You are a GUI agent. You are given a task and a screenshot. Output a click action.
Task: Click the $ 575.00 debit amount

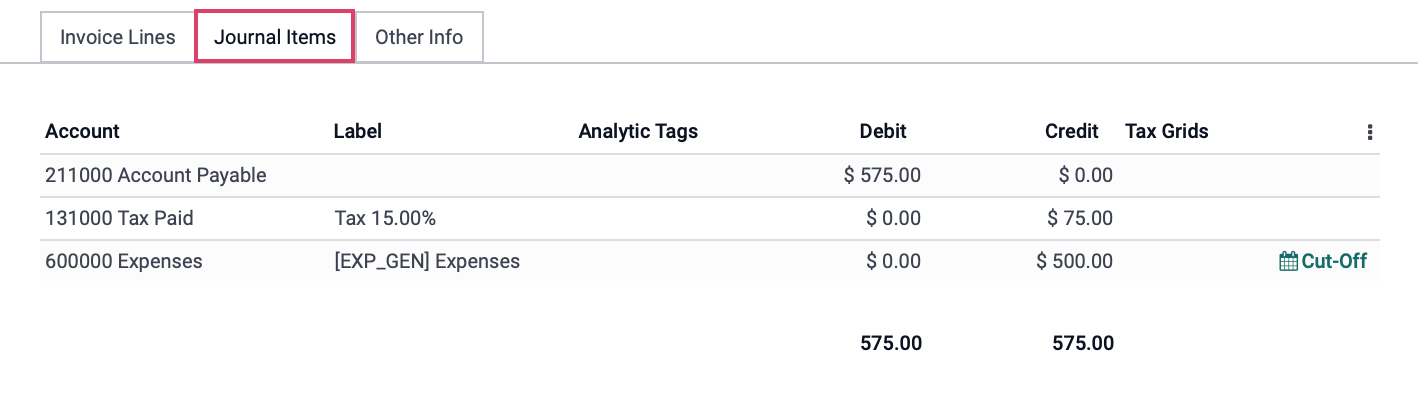click(882, 175)
